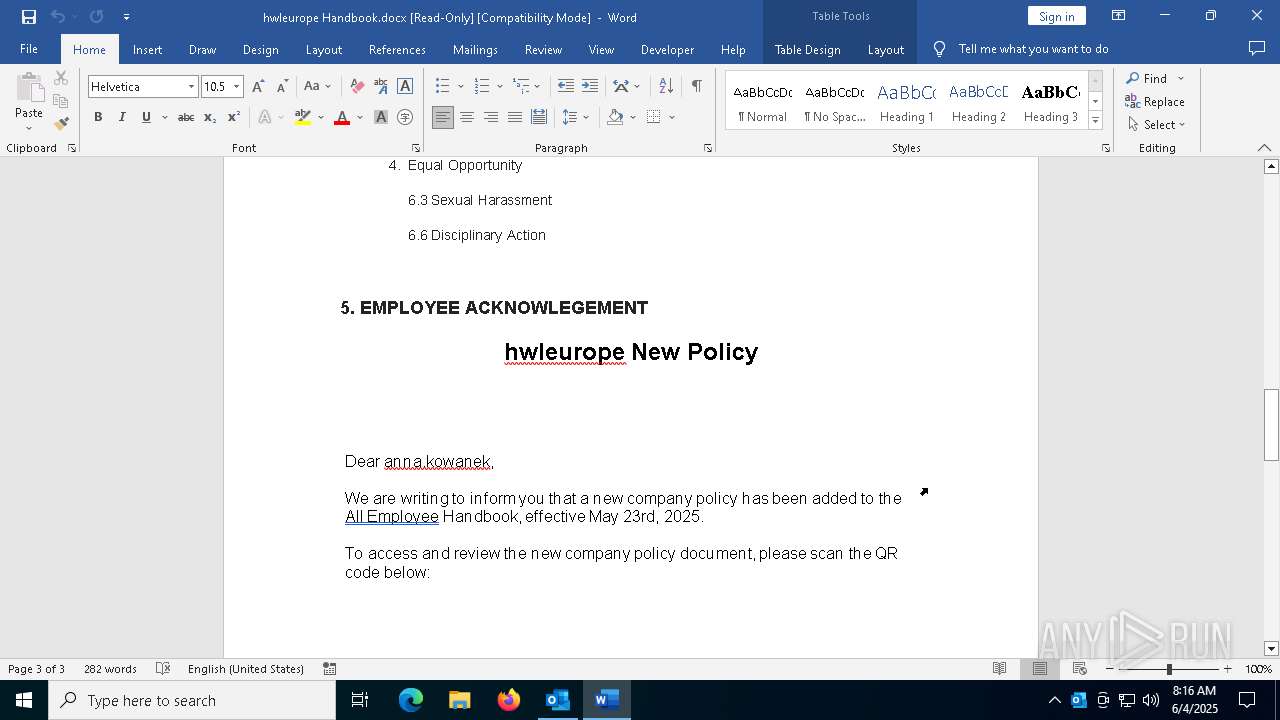Decrease font size with the Shrink Font icon
This screenshot has height=720, width=1280.
click(282, 87)
